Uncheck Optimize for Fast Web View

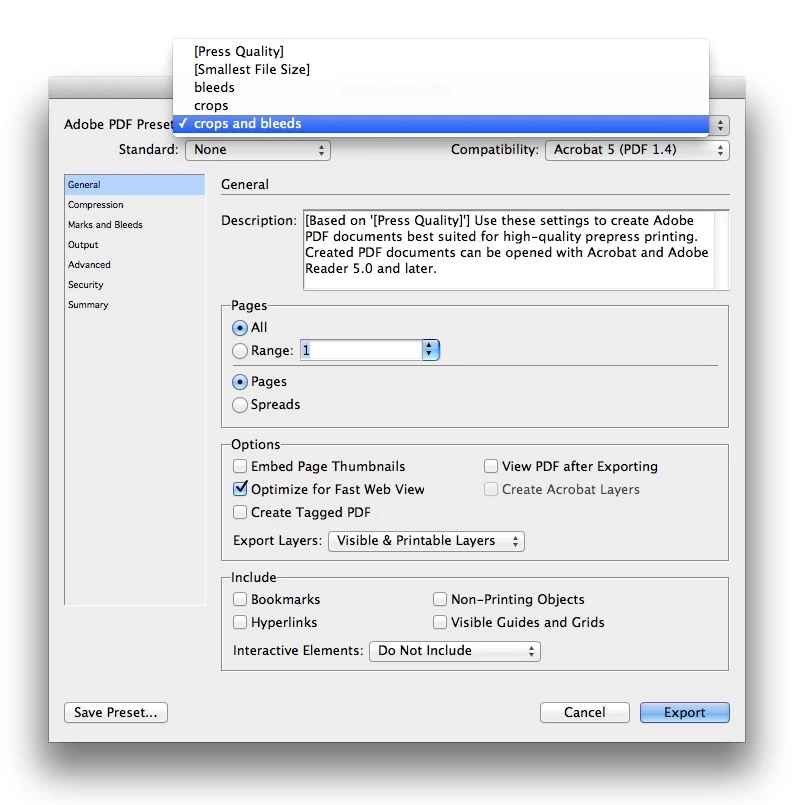click(x=240, y=489)
